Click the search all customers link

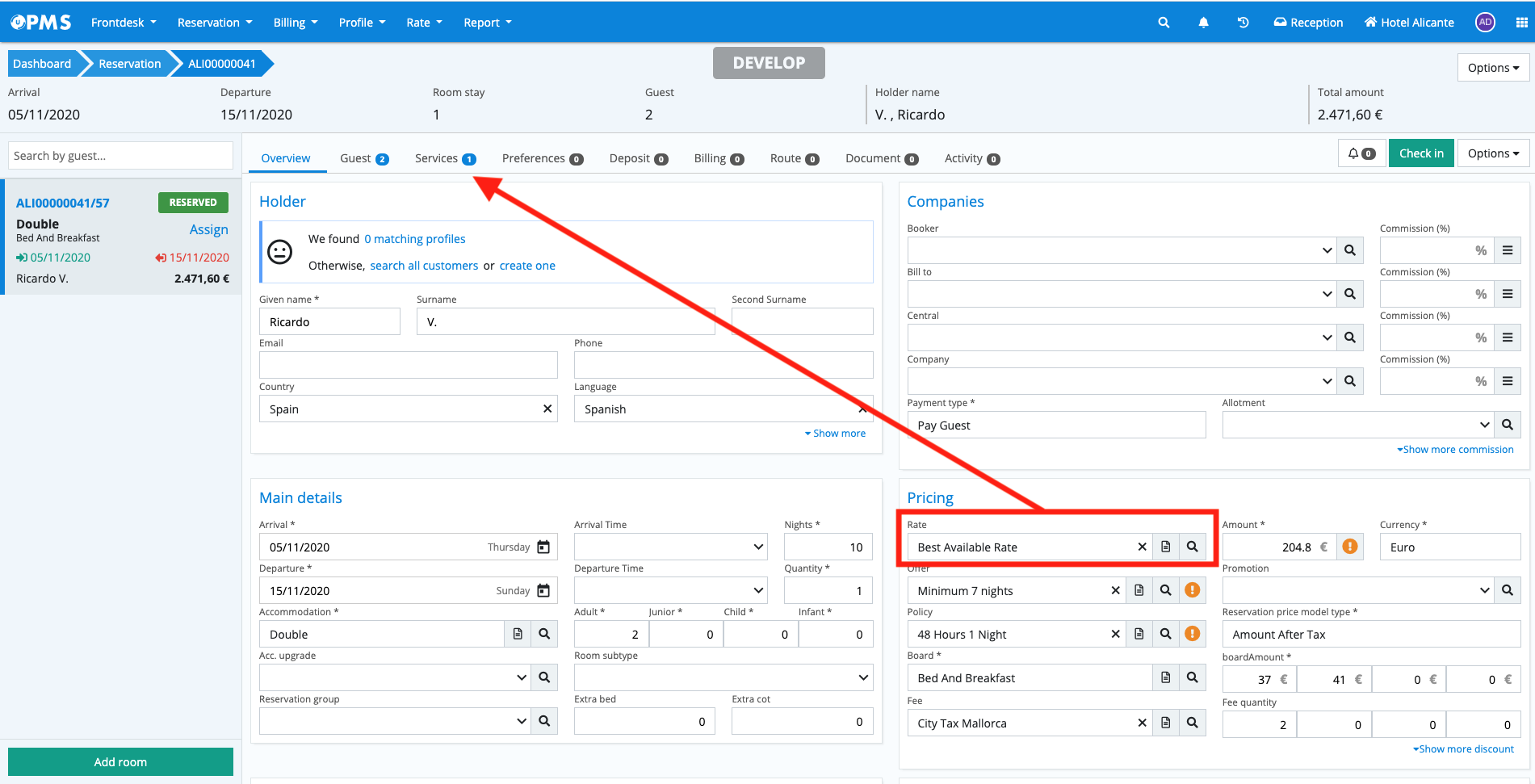pyautogui.click(x=424, y=266)
